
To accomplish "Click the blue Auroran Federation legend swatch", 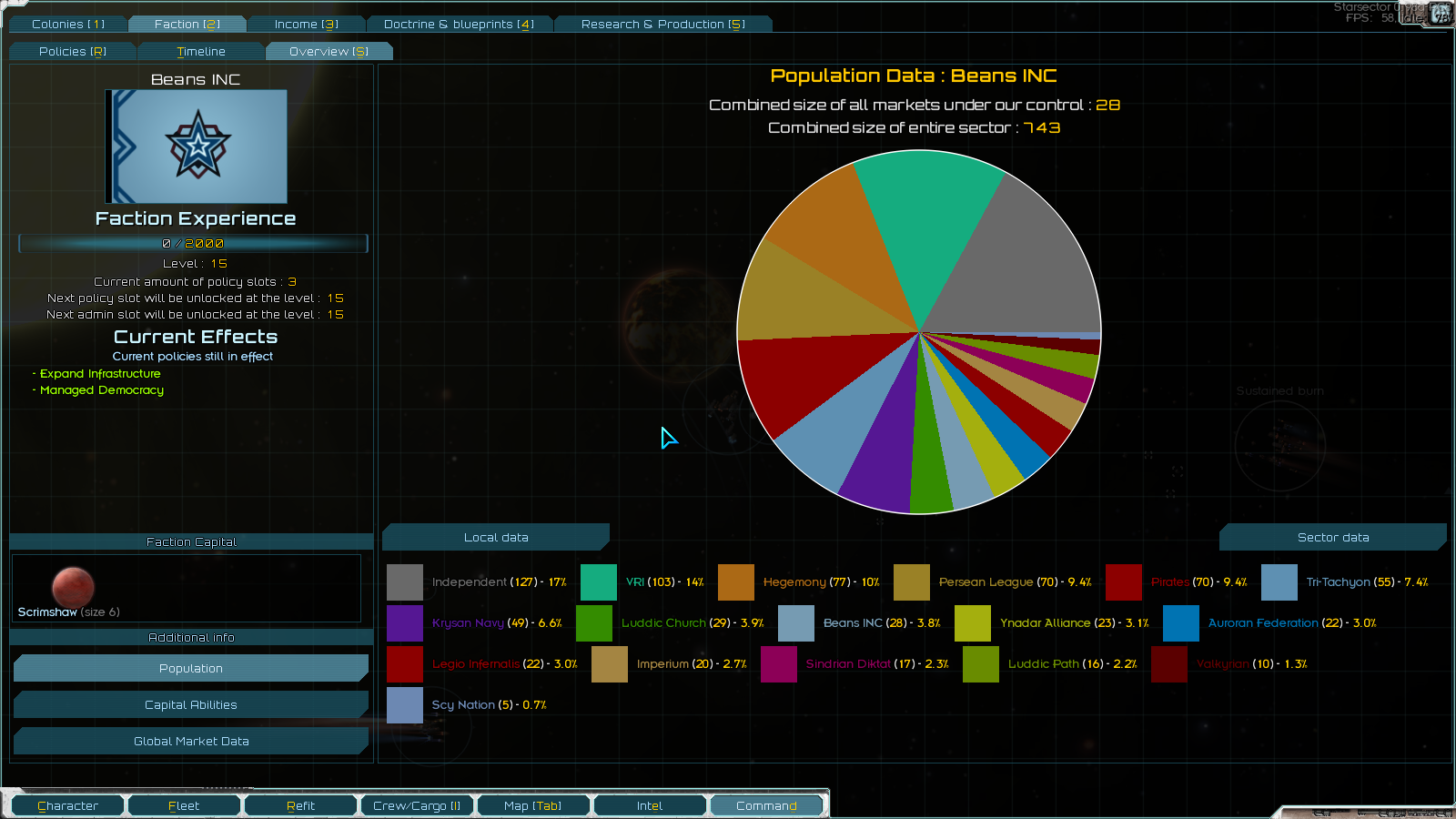I will (1181, 623).
